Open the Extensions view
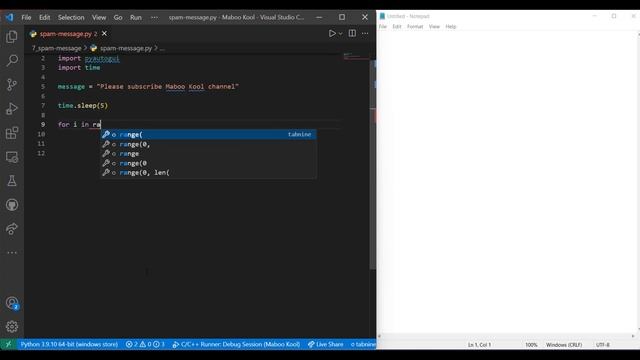640x360 pixels. pyautogui.click(x=12, y=133)
